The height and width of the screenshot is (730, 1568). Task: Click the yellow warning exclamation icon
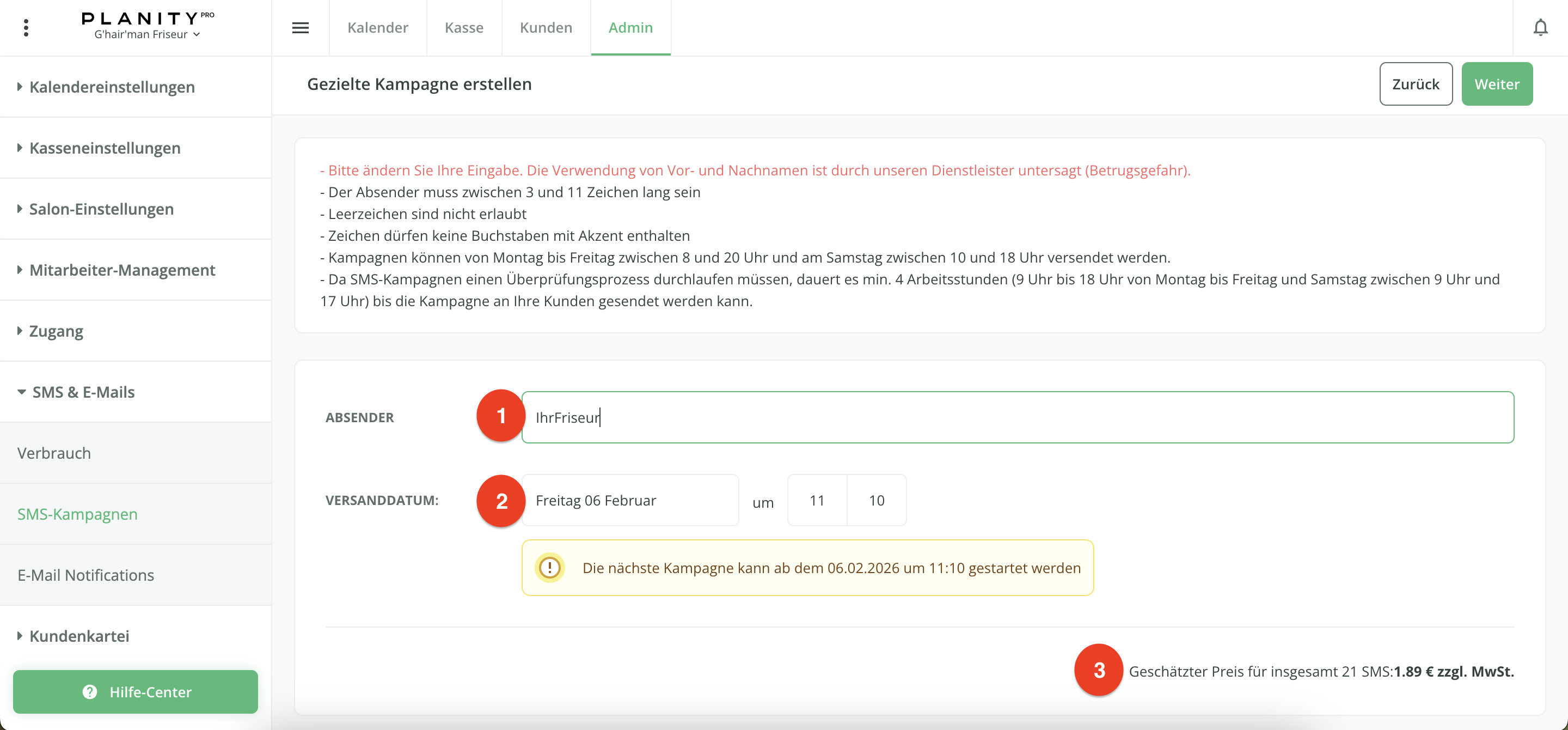pos(550,568)
